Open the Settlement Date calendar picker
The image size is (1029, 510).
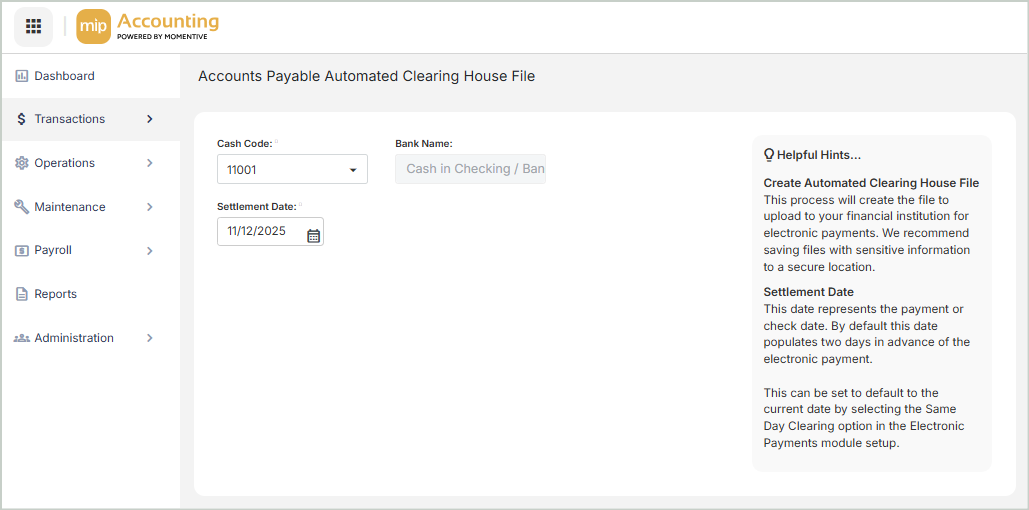point(313,236)
